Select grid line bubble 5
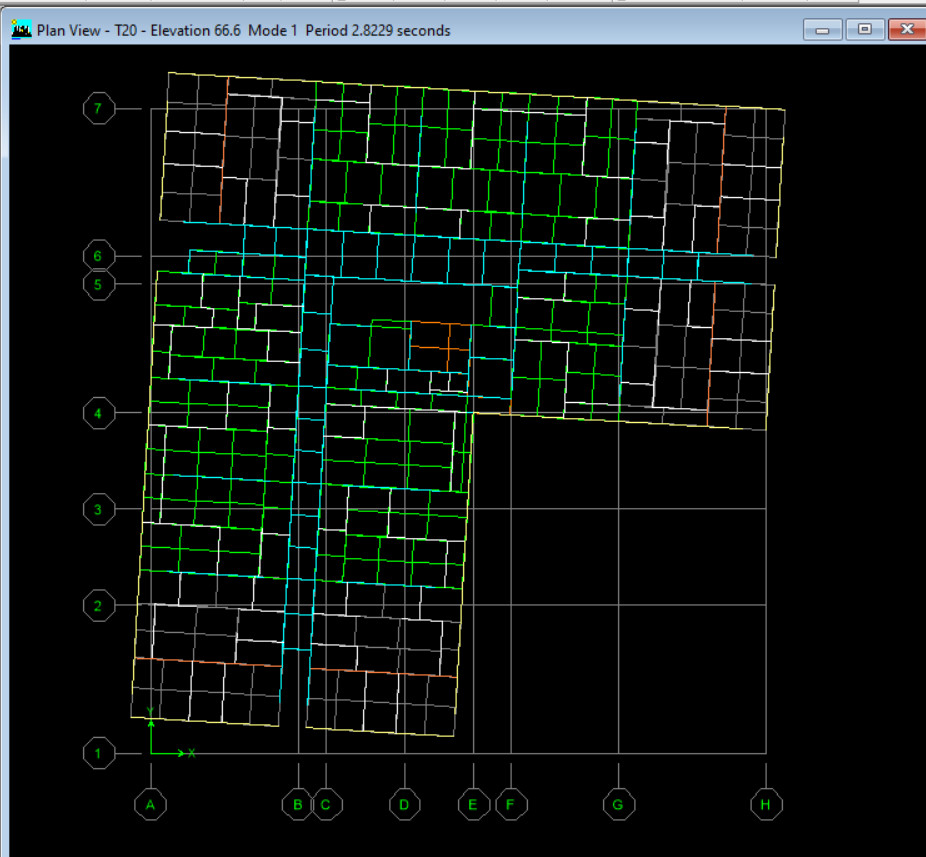This screenshot has width=926, height=857. 98,284
